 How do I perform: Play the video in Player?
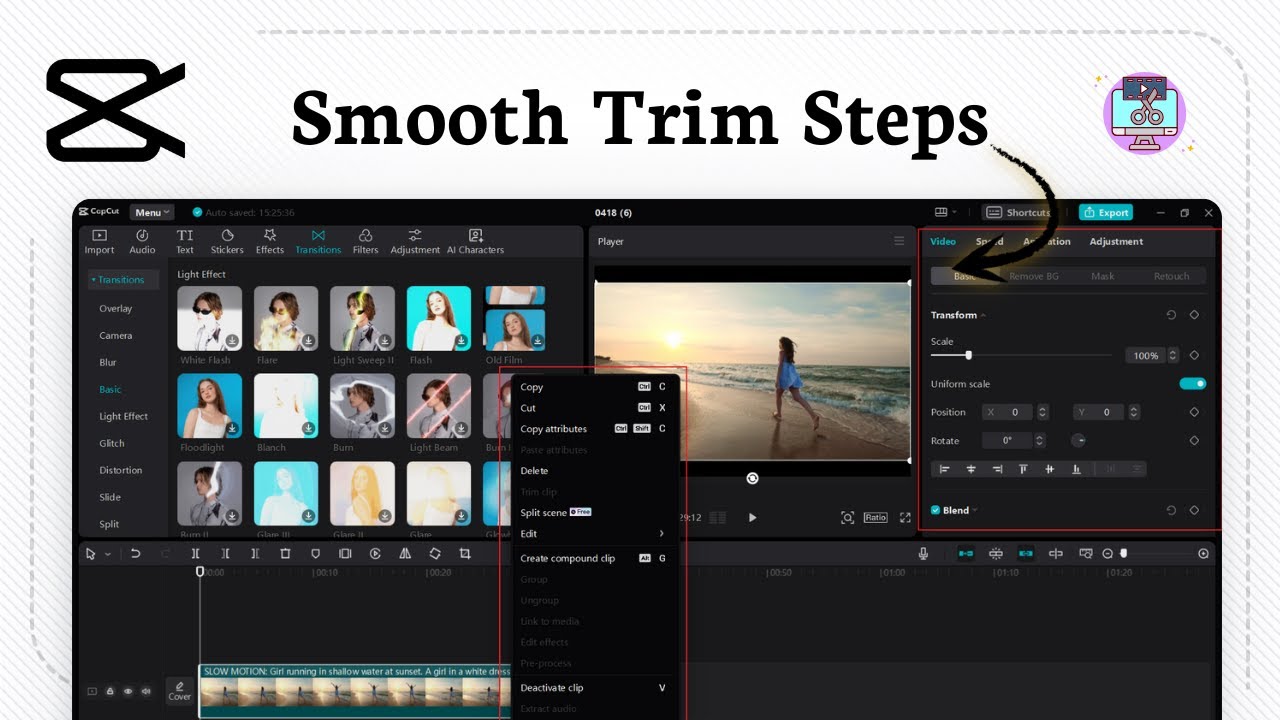coord(752,517)
